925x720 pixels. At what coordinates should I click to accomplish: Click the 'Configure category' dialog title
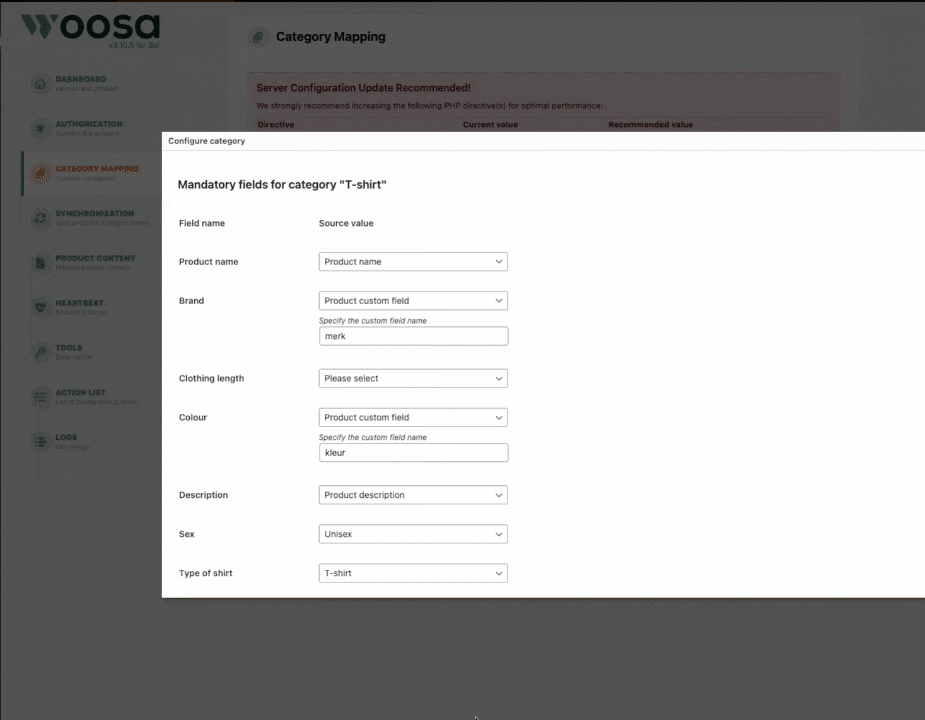pos(206,141)
